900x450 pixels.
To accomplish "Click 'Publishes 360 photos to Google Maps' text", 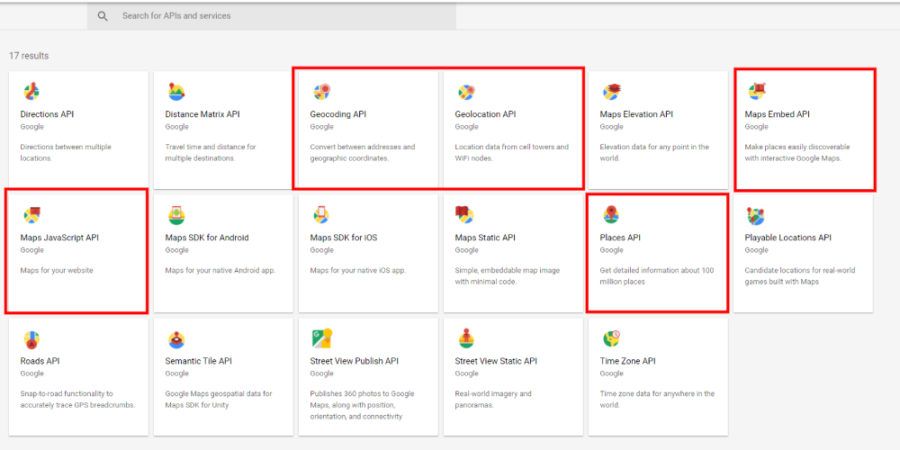I will (362, 405).
